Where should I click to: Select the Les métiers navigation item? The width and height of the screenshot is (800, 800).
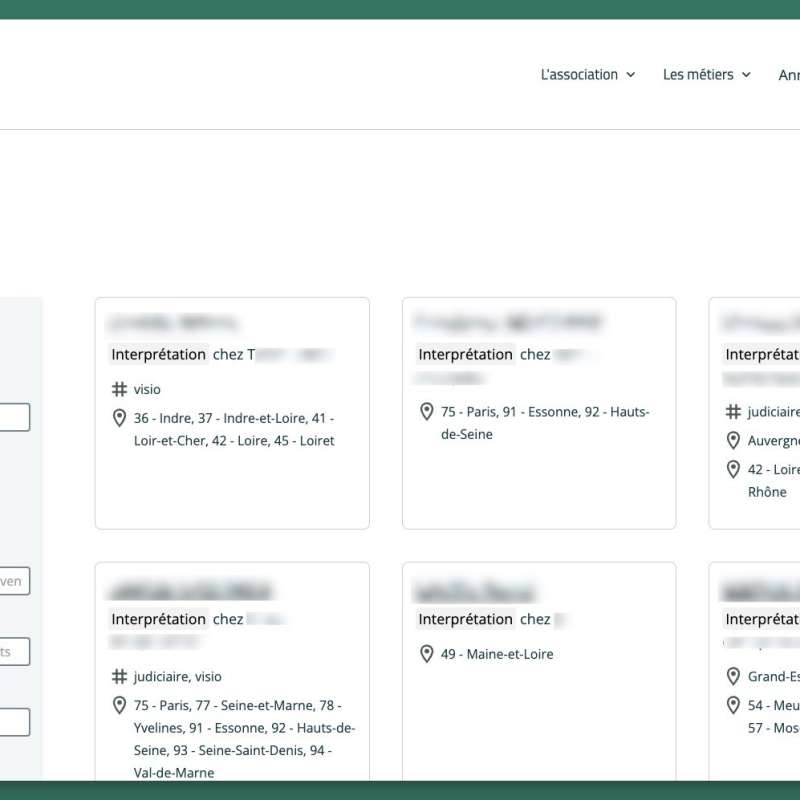tap(699, 74)
